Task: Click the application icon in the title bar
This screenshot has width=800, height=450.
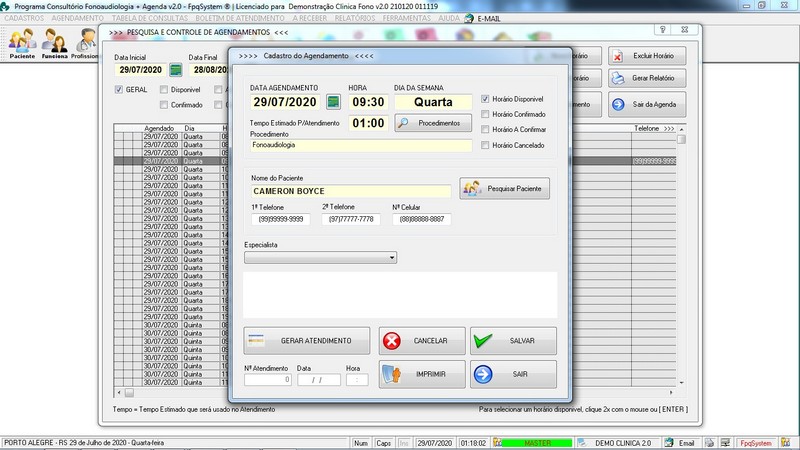Action: point(5,7)
